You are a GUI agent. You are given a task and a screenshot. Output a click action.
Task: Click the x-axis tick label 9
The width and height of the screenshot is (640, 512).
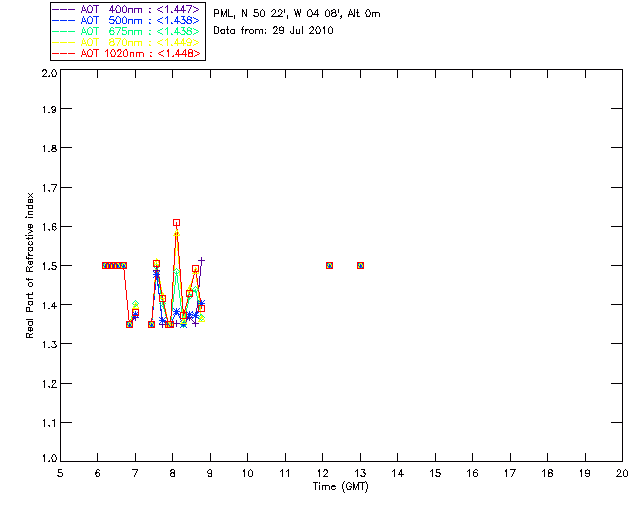[210, 473]
